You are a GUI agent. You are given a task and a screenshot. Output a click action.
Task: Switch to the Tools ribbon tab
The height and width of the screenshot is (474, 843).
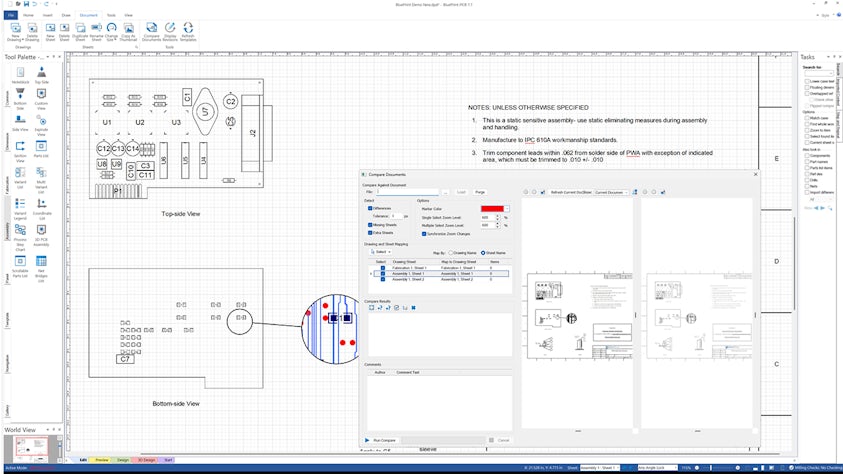pyautogui.click(x=110, y=16)
